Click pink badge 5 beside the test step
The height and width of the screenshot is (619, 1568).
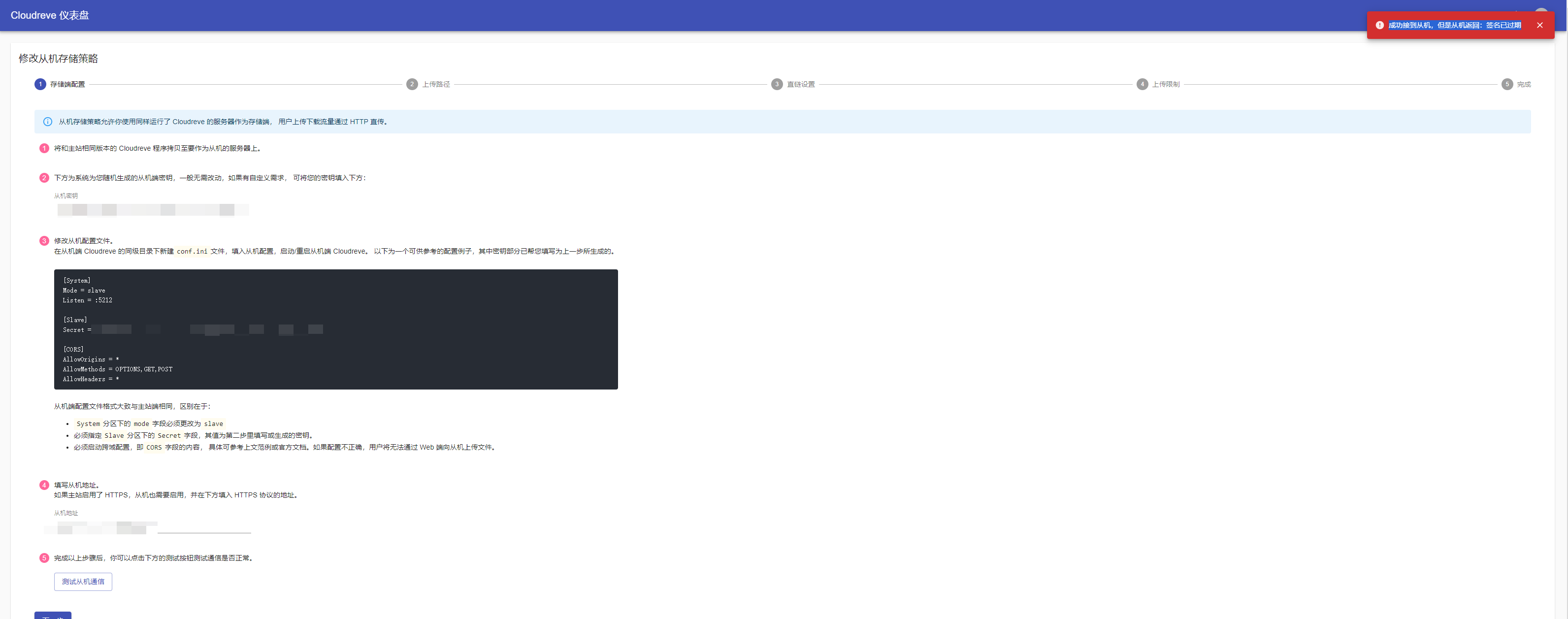pyautogui.click(x=44, y=557)
